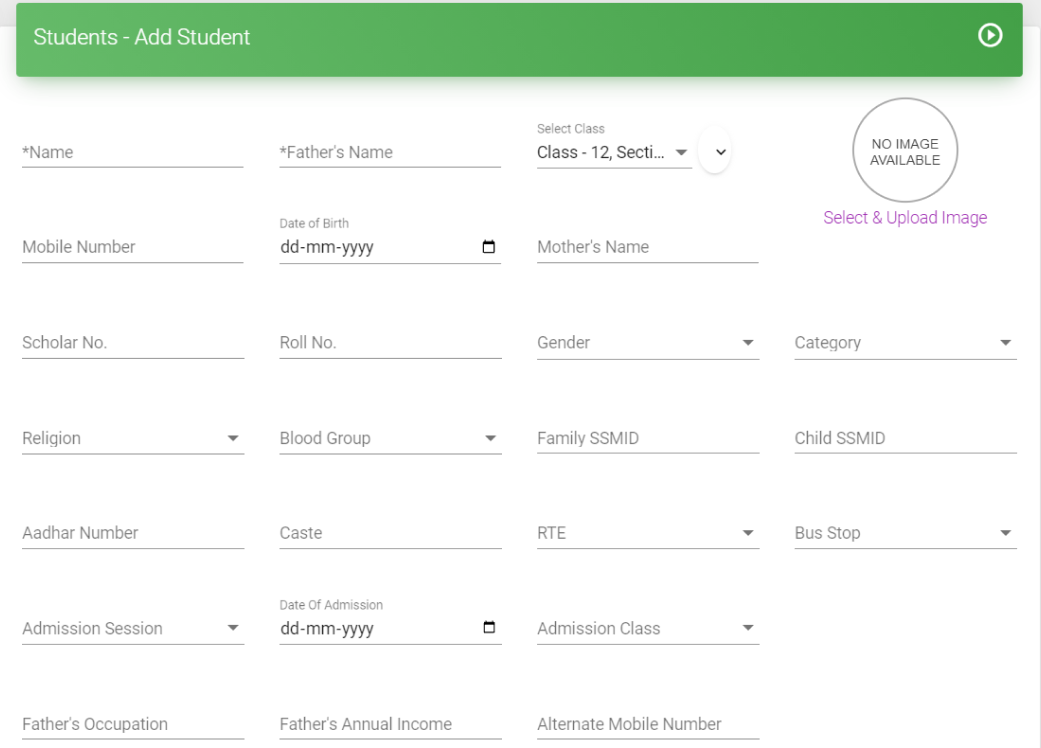
Task: Click the Scholar No. field
Action: click(x=133, y=342)
